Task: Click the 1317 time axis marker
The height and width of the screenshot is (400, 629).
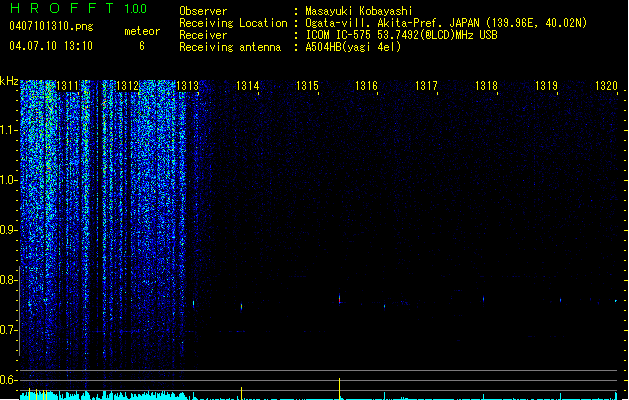Action: 426,86
